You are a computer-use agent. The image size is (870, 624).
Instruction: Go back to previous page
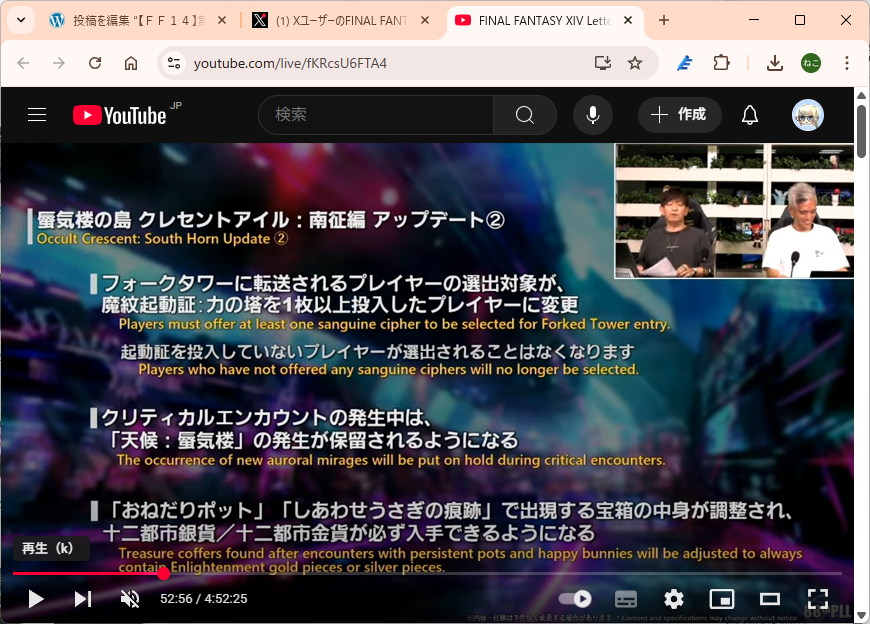click(23, 63)
